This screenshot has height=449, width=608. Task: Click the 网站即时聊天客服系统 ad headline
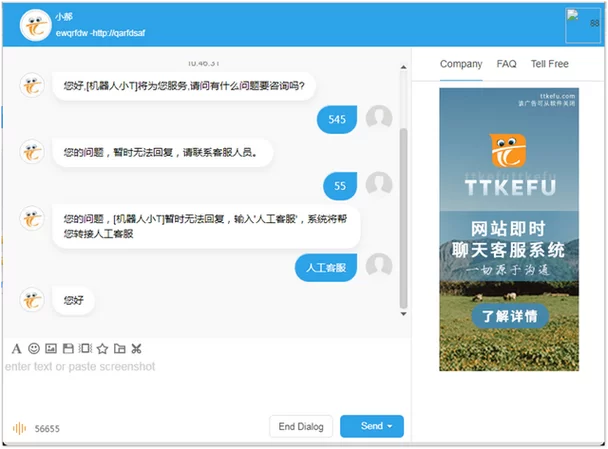[x=508, y=240]
